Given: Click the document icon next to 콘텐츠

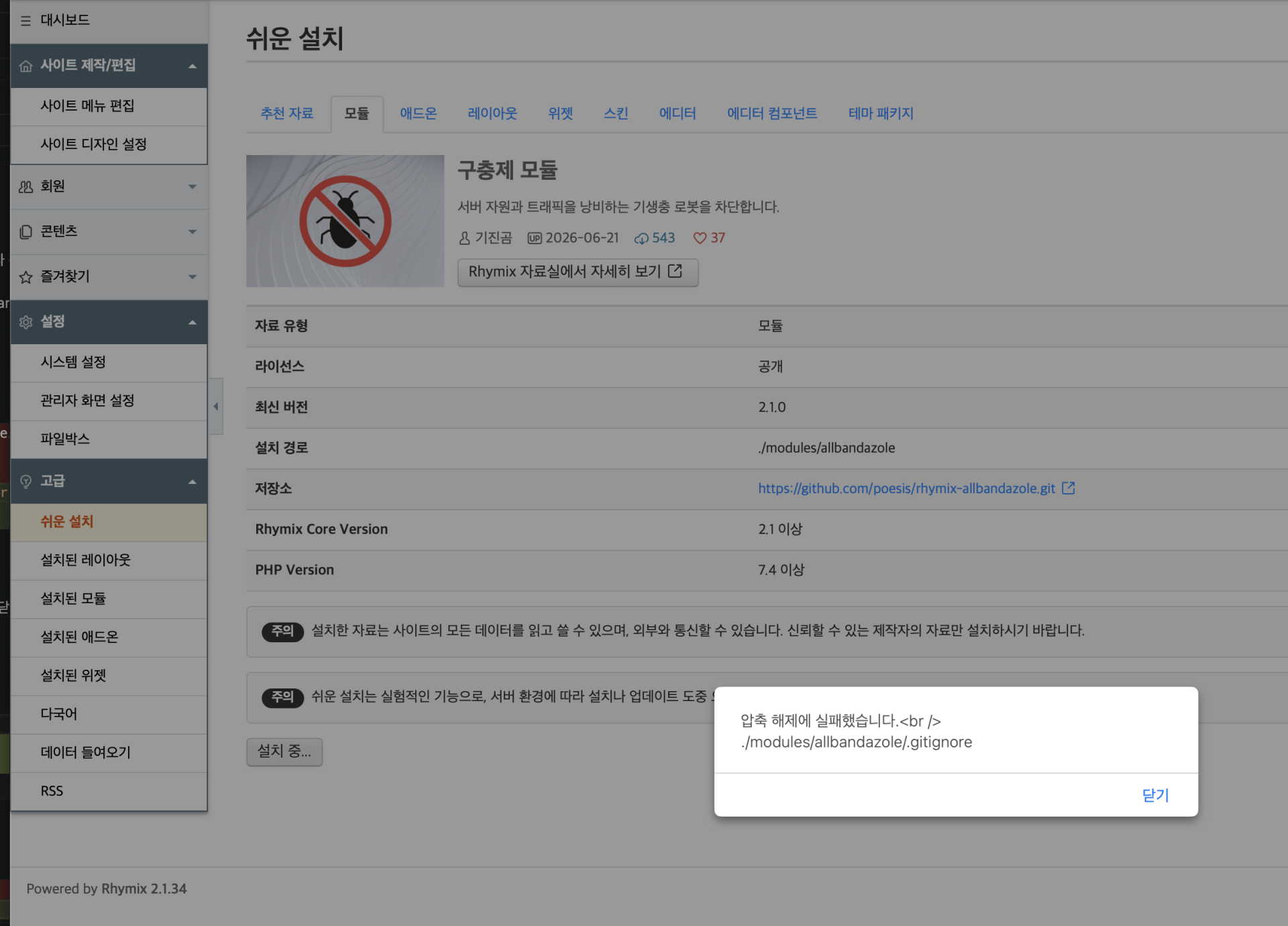Looking at the screenshot, I should click(x=25, y=232).
